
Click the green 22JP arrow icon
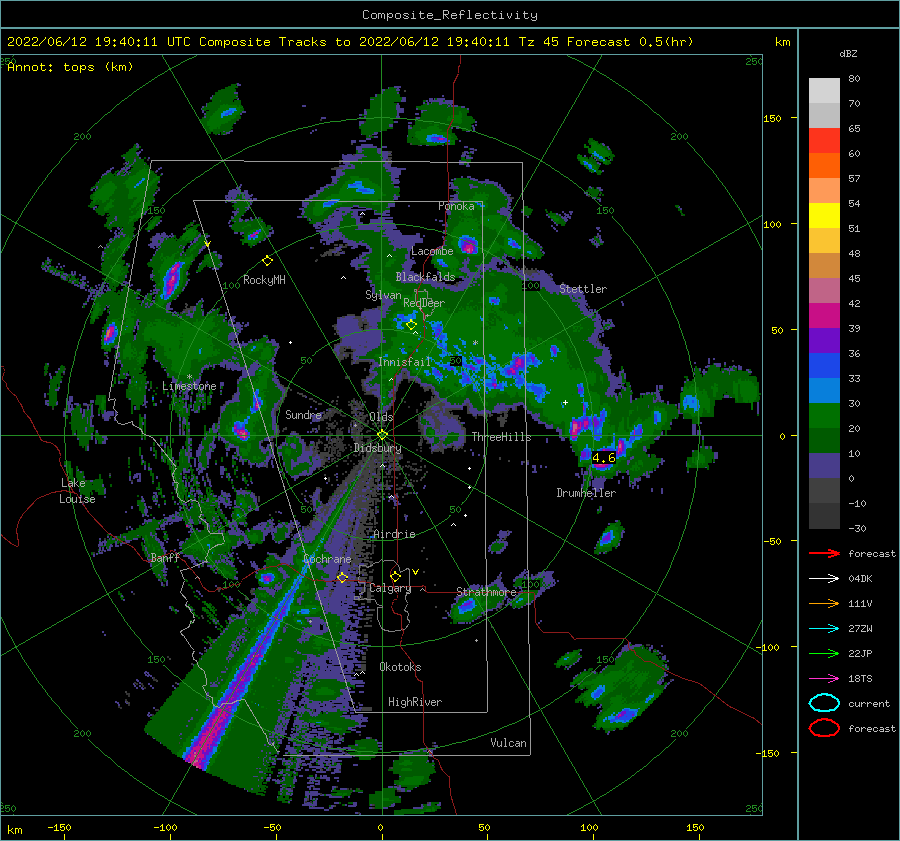(x=824, y=653)
